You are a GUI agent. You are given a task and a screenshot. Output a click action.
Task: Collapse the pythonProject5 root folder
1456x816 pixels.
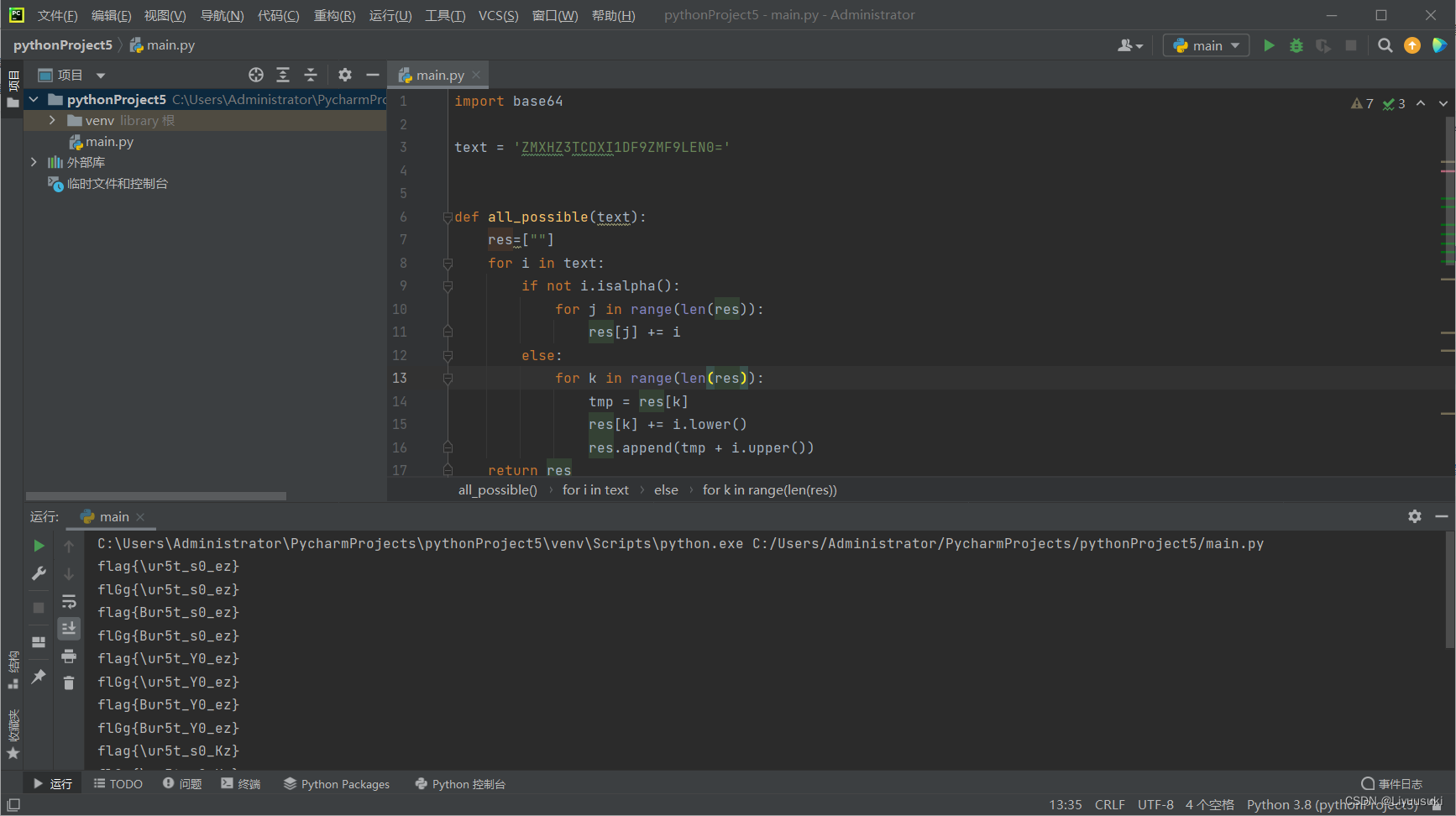click(34, 99)
